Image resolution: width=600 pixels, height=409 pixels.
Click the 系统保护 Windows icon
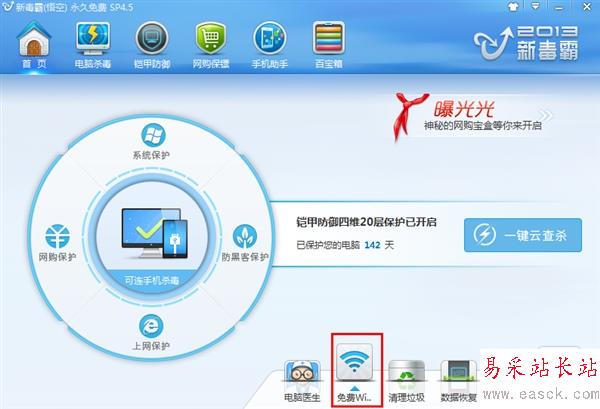click(153, 135)
